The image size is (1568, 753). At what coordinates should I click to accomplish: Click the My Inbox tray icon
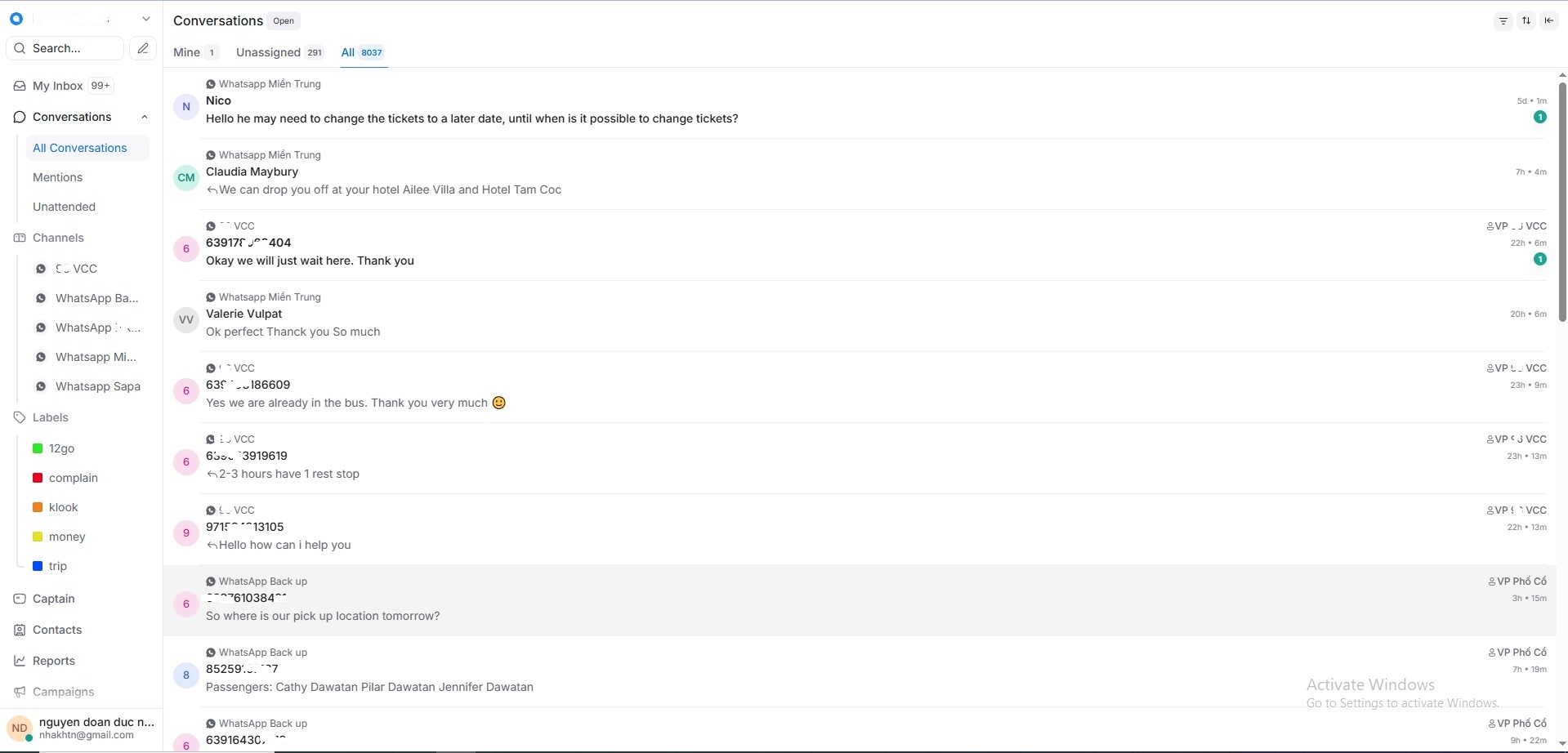(x=20, y=86)
